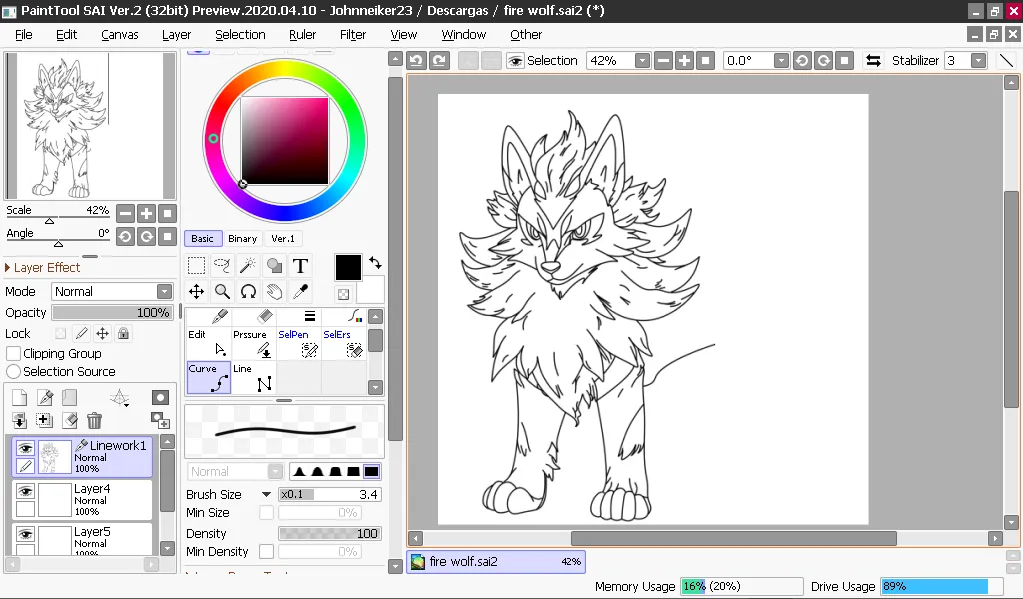Open the Ruler menu

(x=302, y=35)
